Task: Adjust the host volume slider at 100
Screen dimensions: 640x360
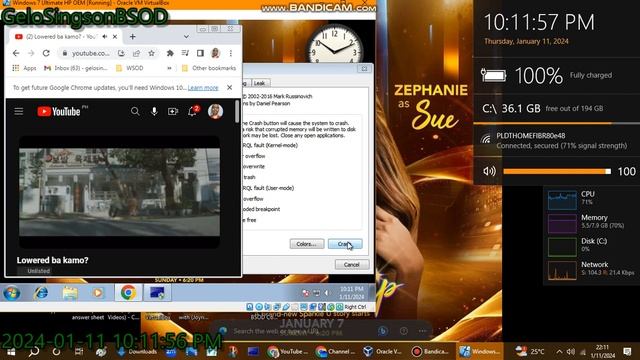Action: (556, 171)
